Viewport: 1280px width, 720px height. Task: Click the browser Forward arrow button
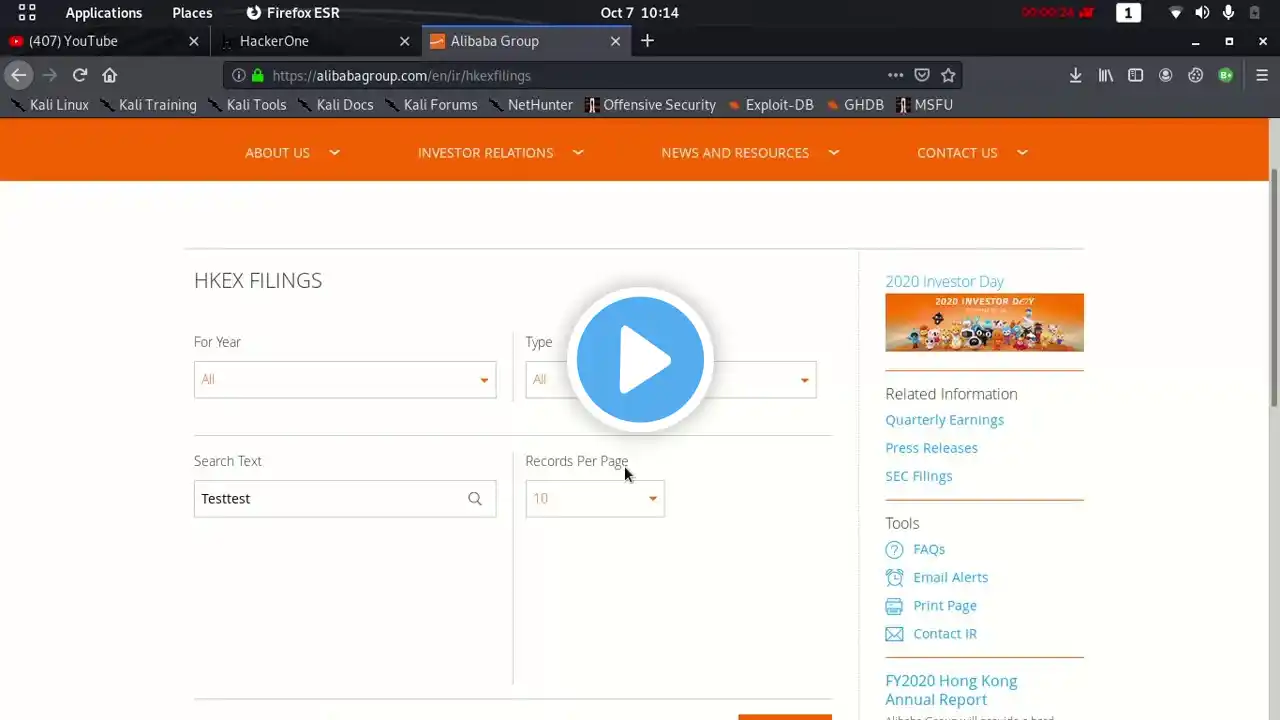49,75
